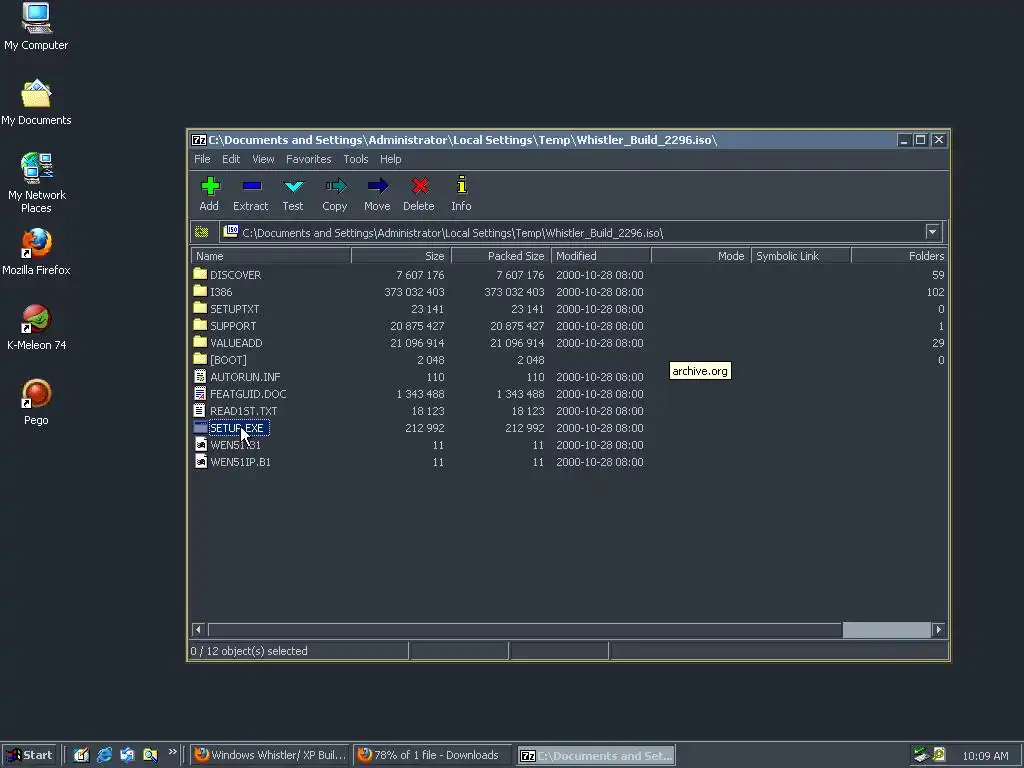This screenshot has width=1024, height=768.
Task: Open the File menu
Action: [x=202, y=159]
